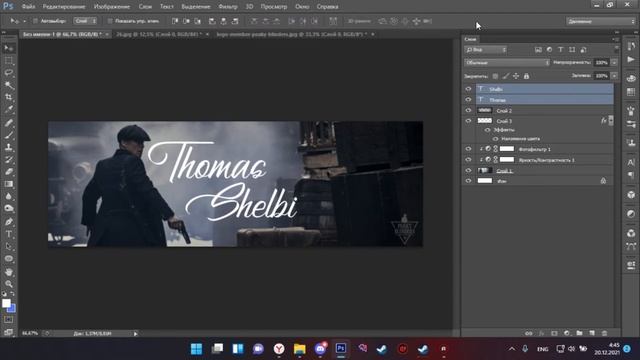The width and height of the screenshot is (640, 360).
Task: Click delete layer trash icon
Action: coord(604,333)
